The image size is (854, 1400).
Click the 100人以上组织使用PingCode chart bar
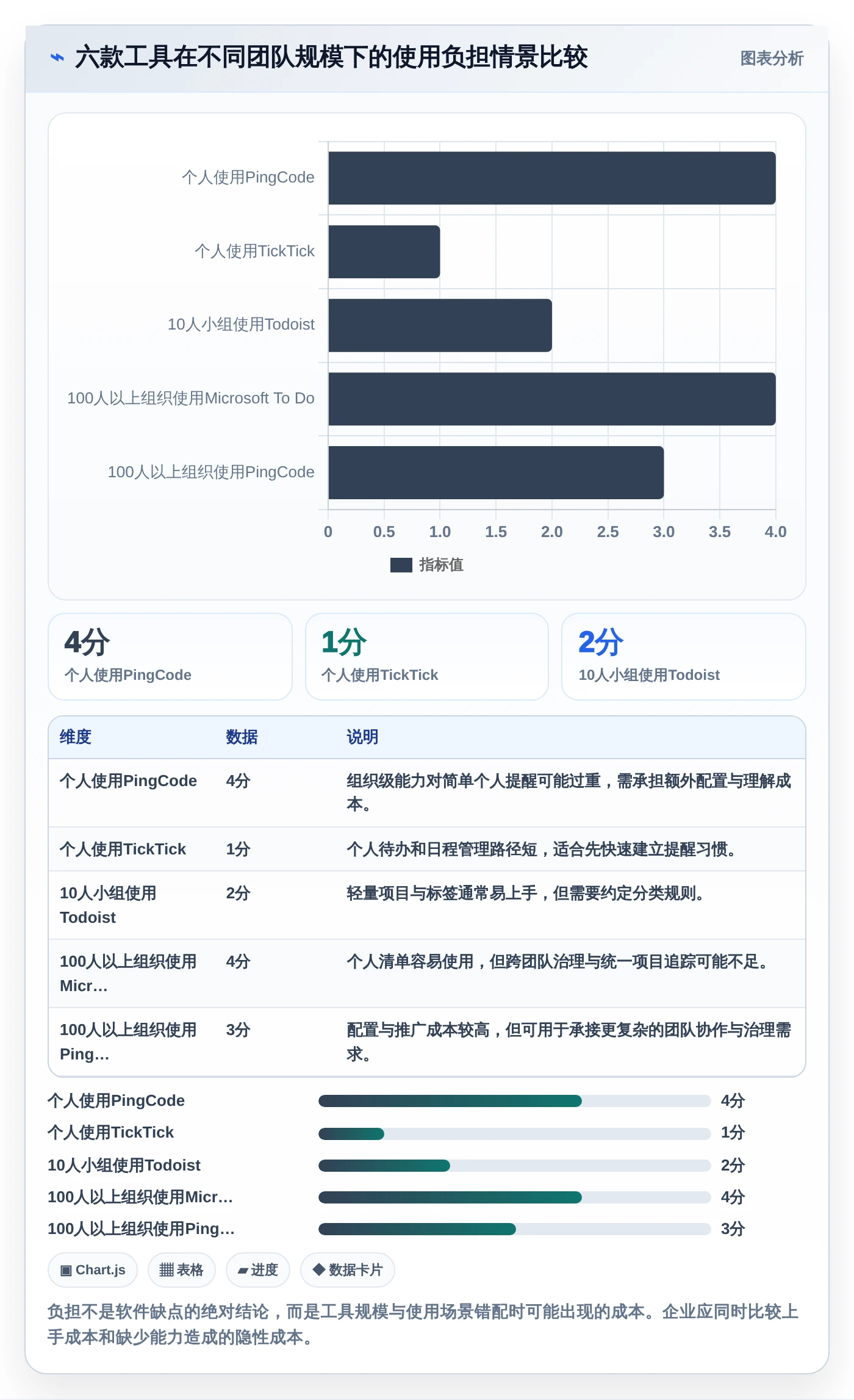pos(496,472)
